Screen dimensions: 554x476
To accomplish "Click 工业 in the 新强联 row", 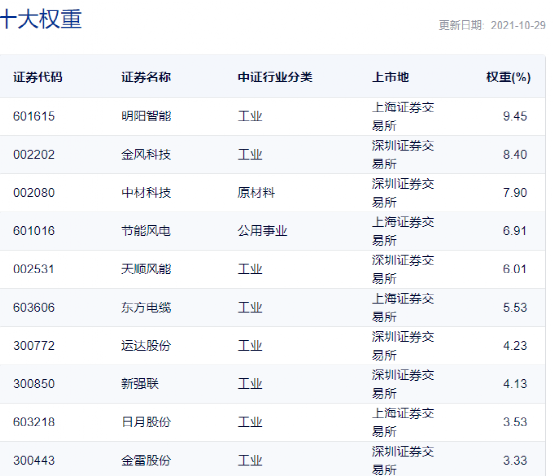I will pos(250,384).
